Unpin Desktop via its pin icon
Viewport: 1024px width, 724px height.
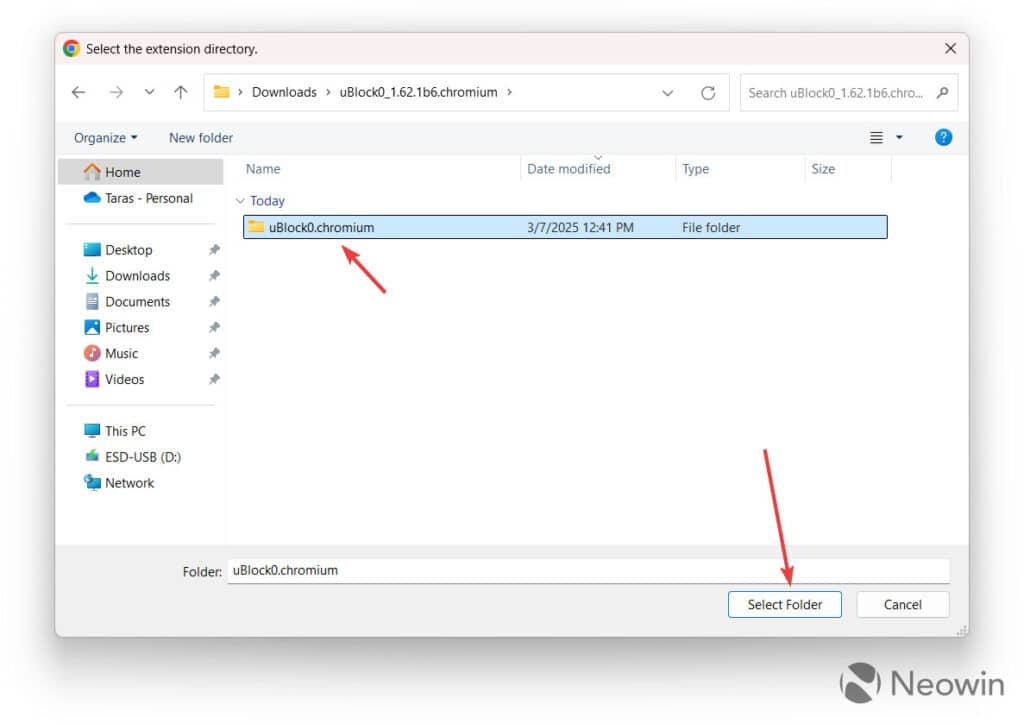pos(214,249)
